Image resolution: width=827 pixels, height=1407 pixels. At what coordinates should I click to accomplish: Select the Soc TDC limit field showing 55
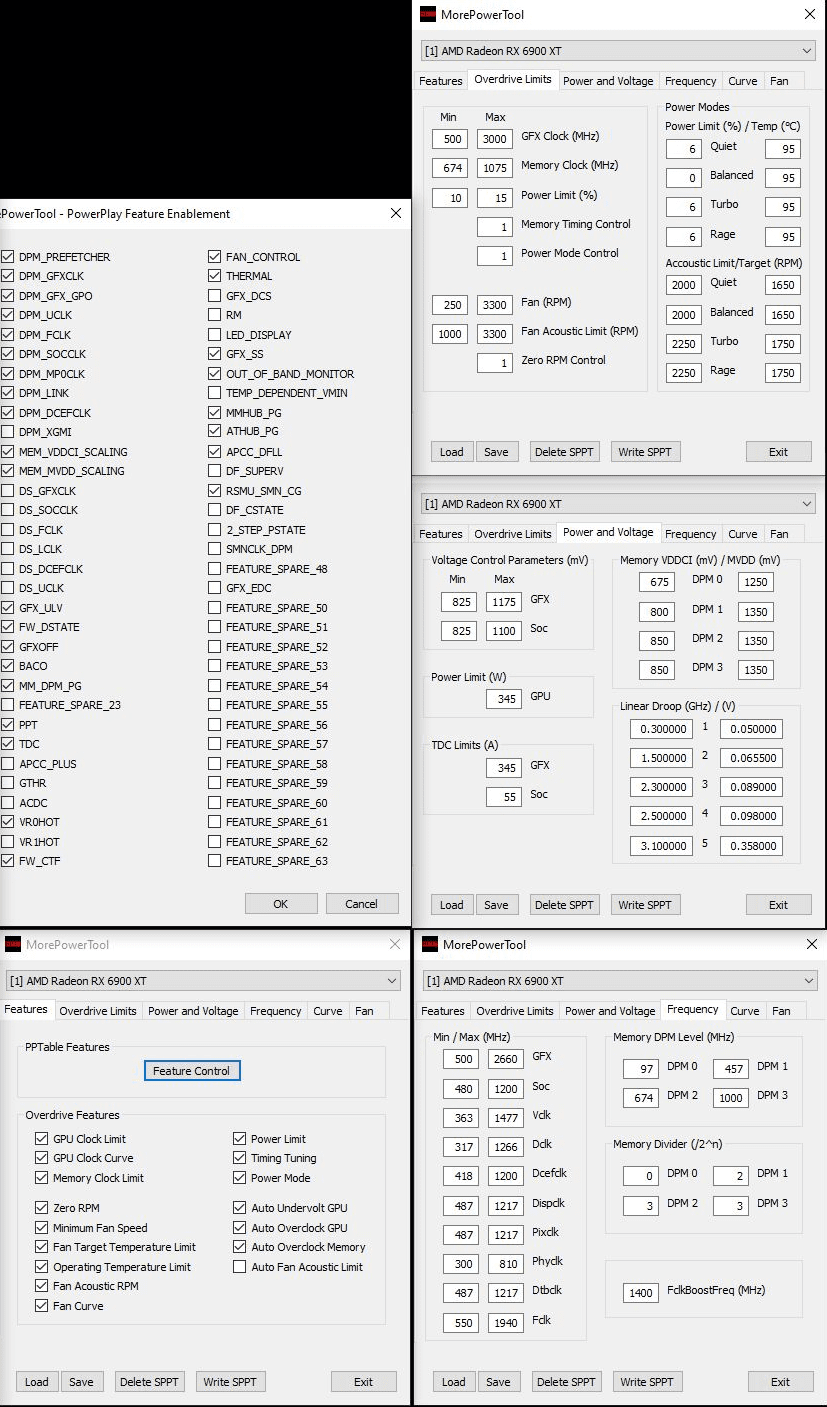[x=504, y=797]
